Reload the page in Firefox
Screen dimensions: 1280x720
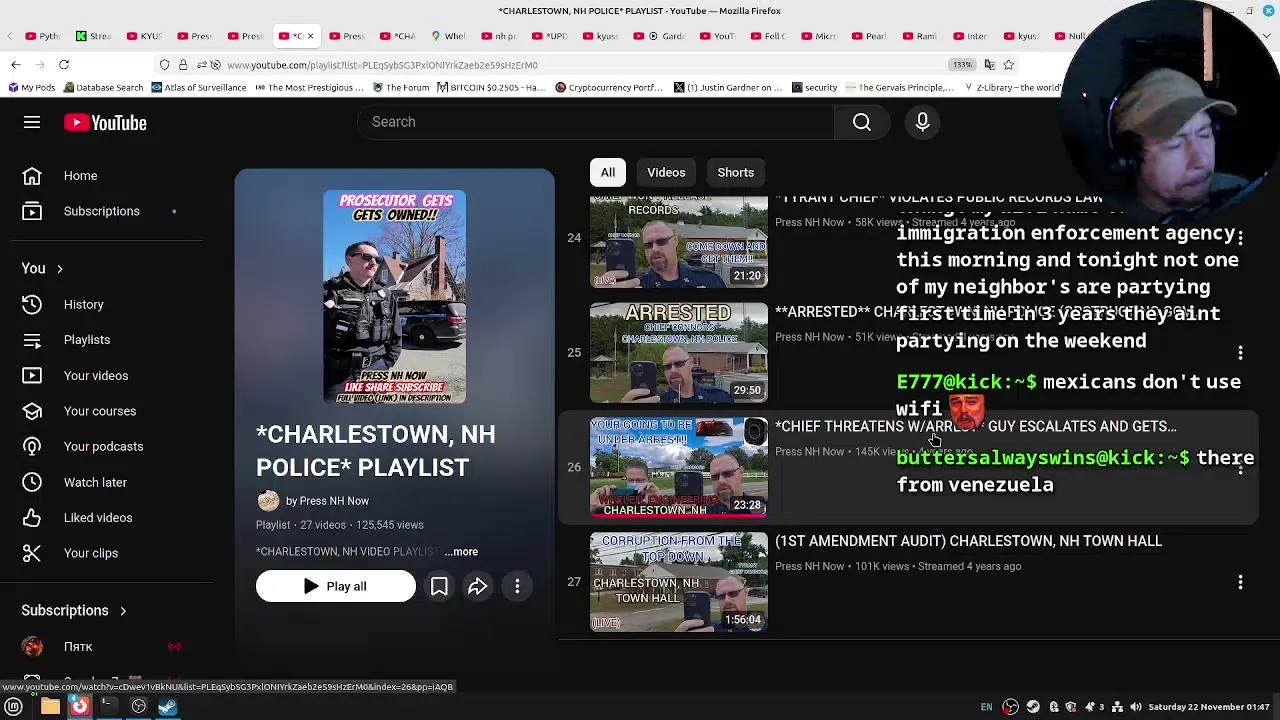(x=63, y=65)
